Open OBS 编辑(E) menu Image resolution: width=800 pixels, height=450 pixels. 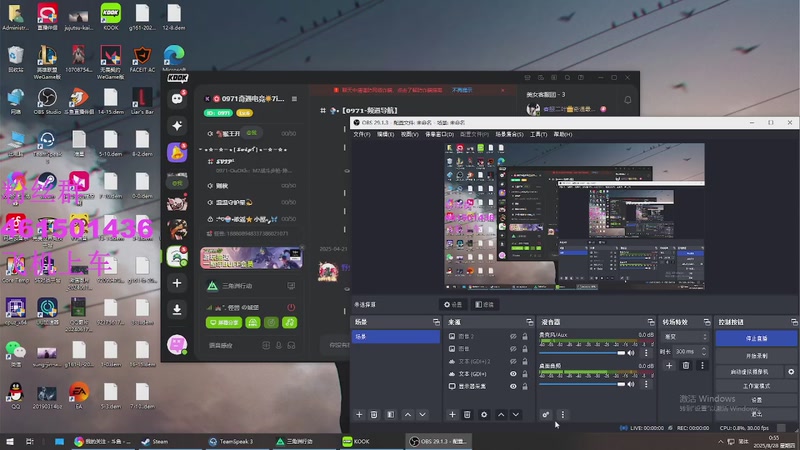385,134
